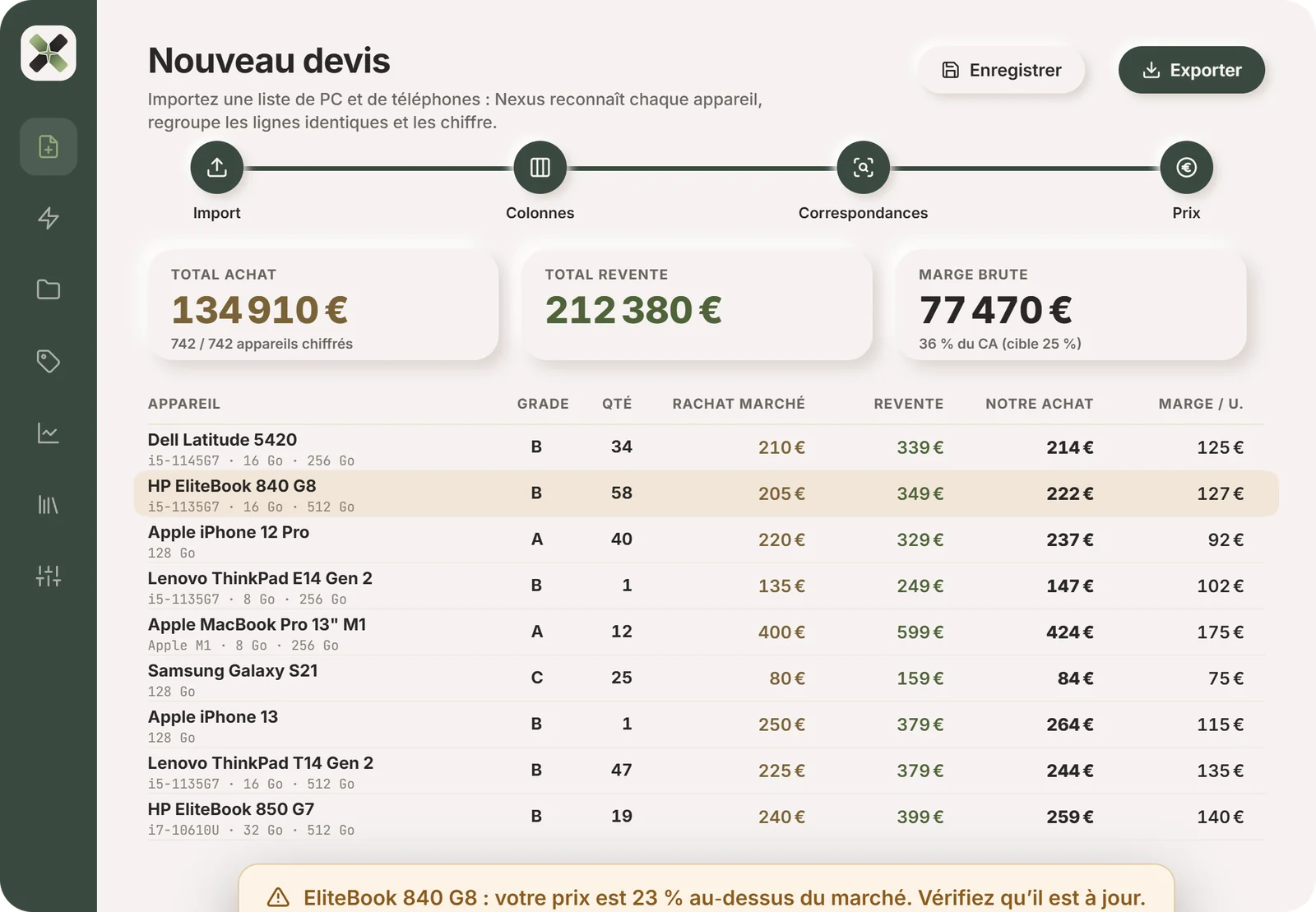The height and width of the screenshot is (912, 1316).
Task: Select the Apple iPhone 13 row
Action: [707, 725]
